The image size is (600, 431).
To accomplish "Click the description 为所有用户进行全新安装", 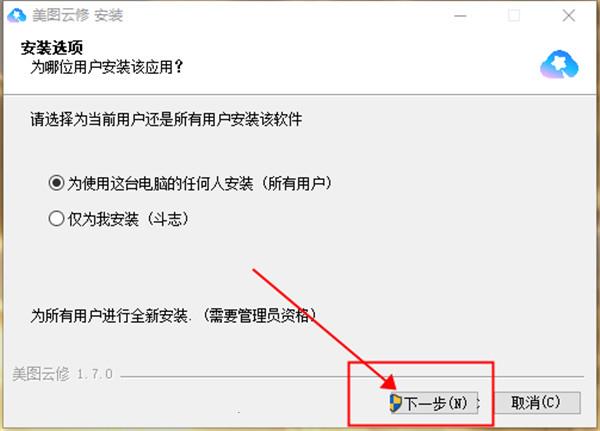I will coord(109,316).
